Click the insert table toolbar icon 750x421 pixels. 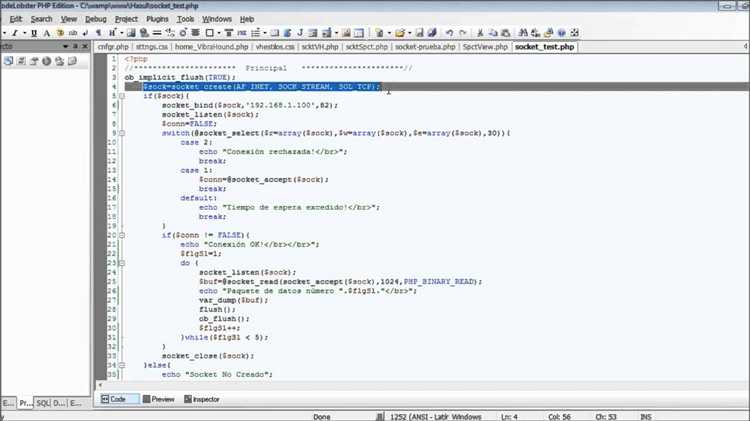click(x=358, y=33)
